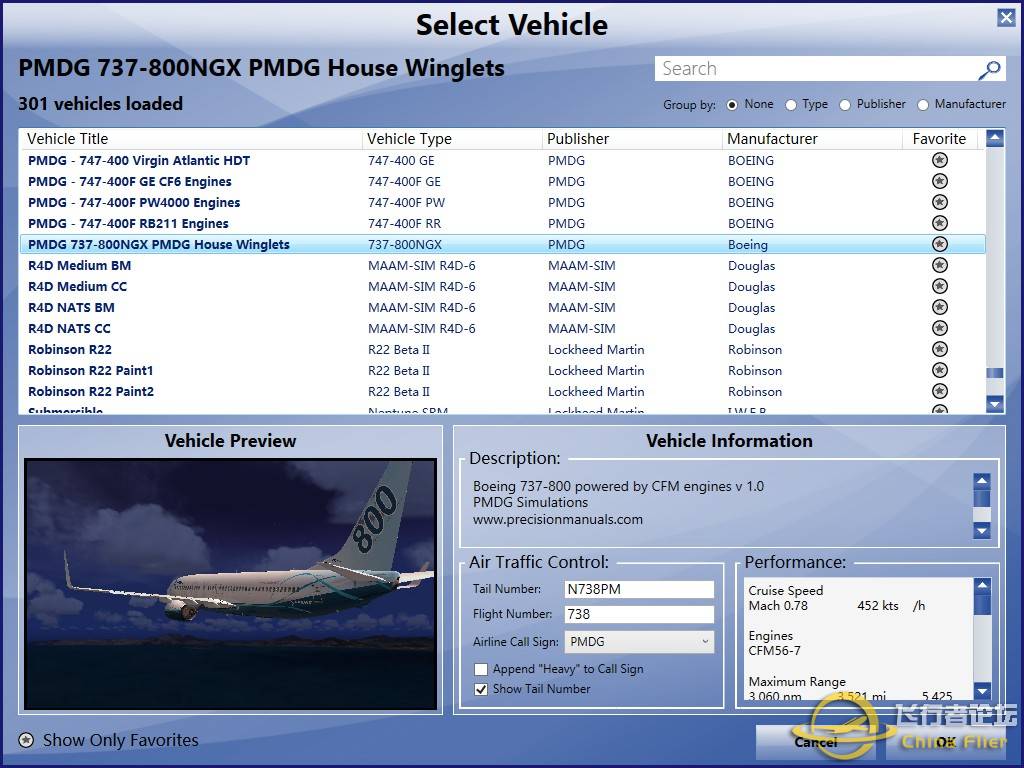Favorite the PMDG 747-400 Virgin Atlantic HDT
This screenshot has height=768, width=1024.
[x=939, y=160]
